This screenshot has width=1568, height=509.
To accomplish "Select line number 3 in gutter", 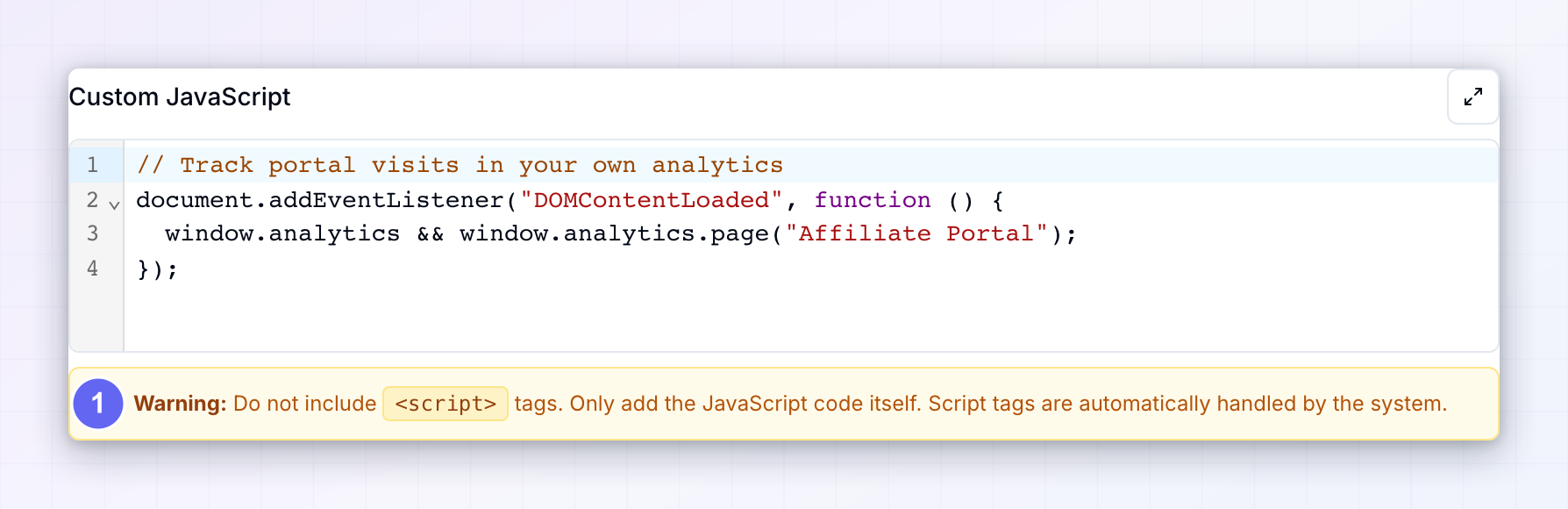I will tap(92, 233).
